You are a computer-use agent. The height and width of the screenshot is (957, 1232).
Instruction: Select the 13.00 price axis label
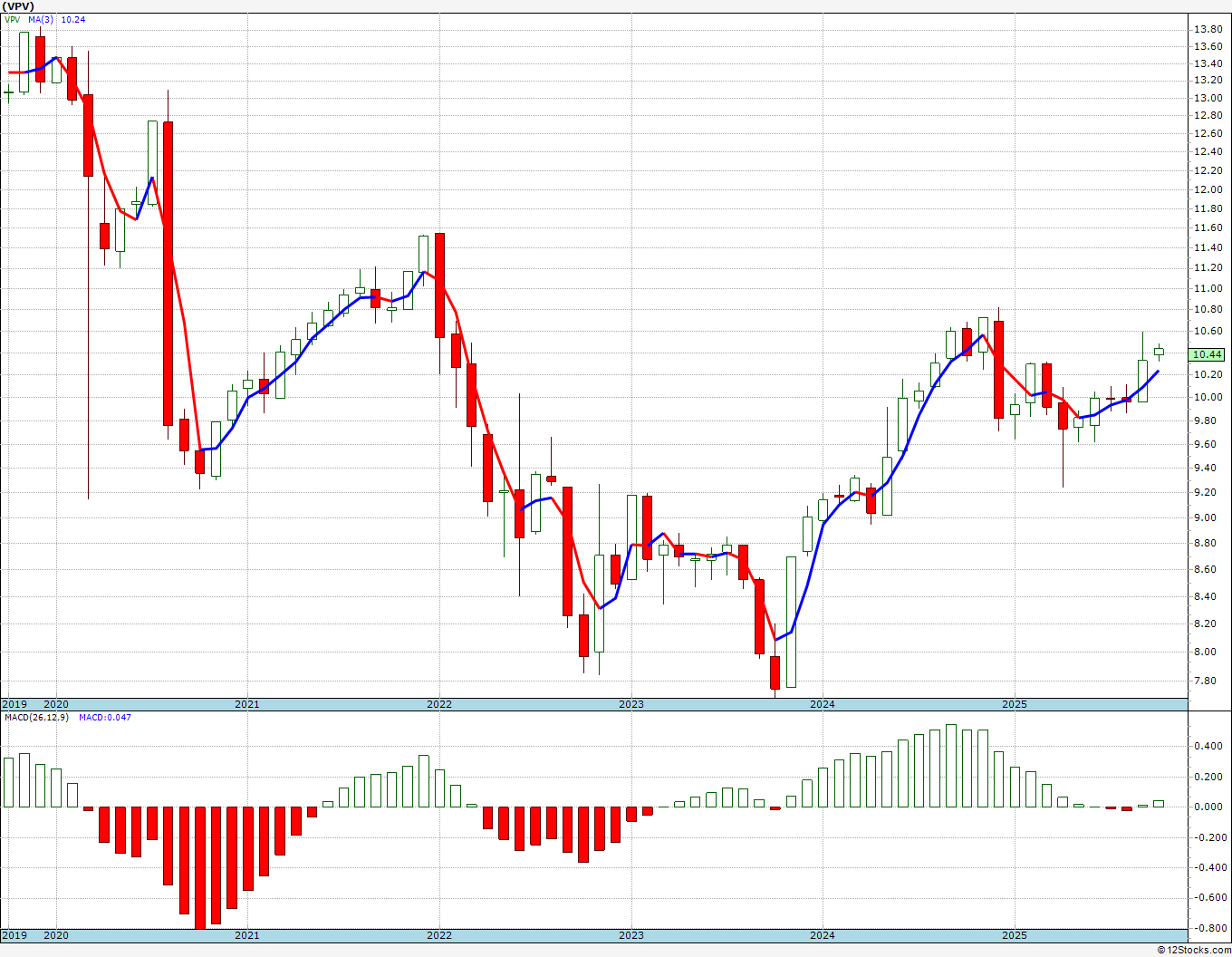[1208, 98]
